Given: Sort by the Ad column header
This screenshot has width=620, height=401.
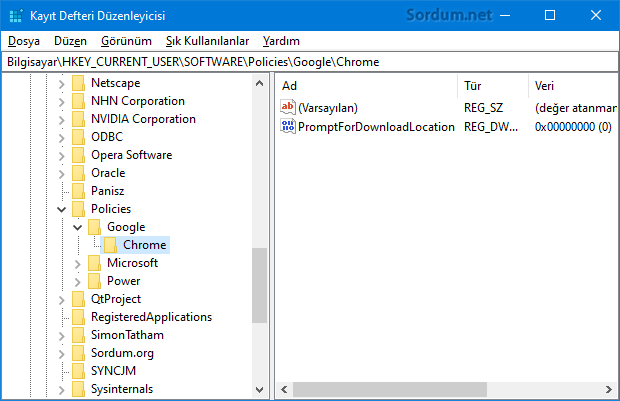Looking at the screenshot, I should [x=366, y=86].
